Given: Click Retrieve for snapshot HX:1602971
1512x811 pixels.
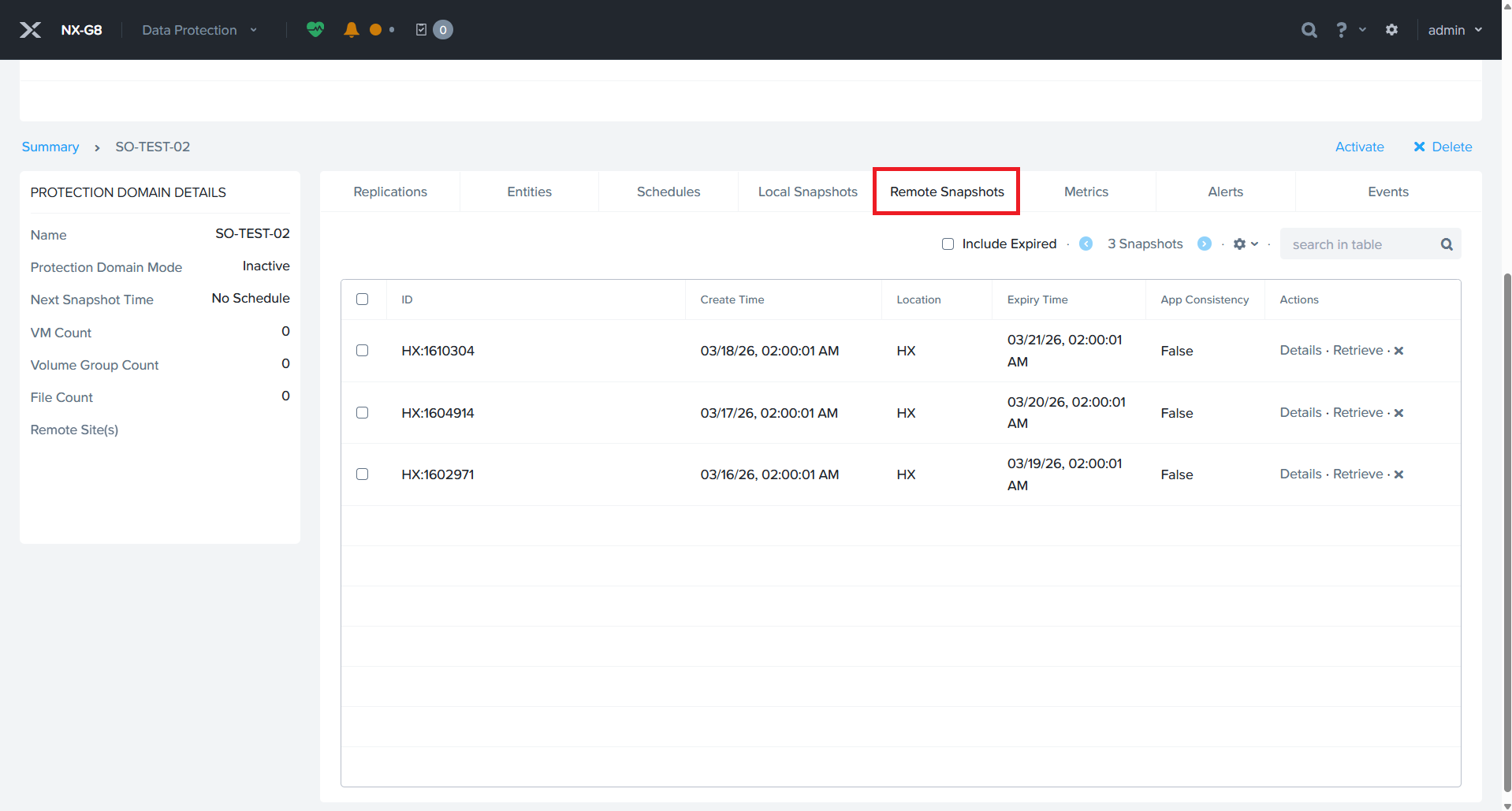Looking at the screenshot, I should [1357, 474].
